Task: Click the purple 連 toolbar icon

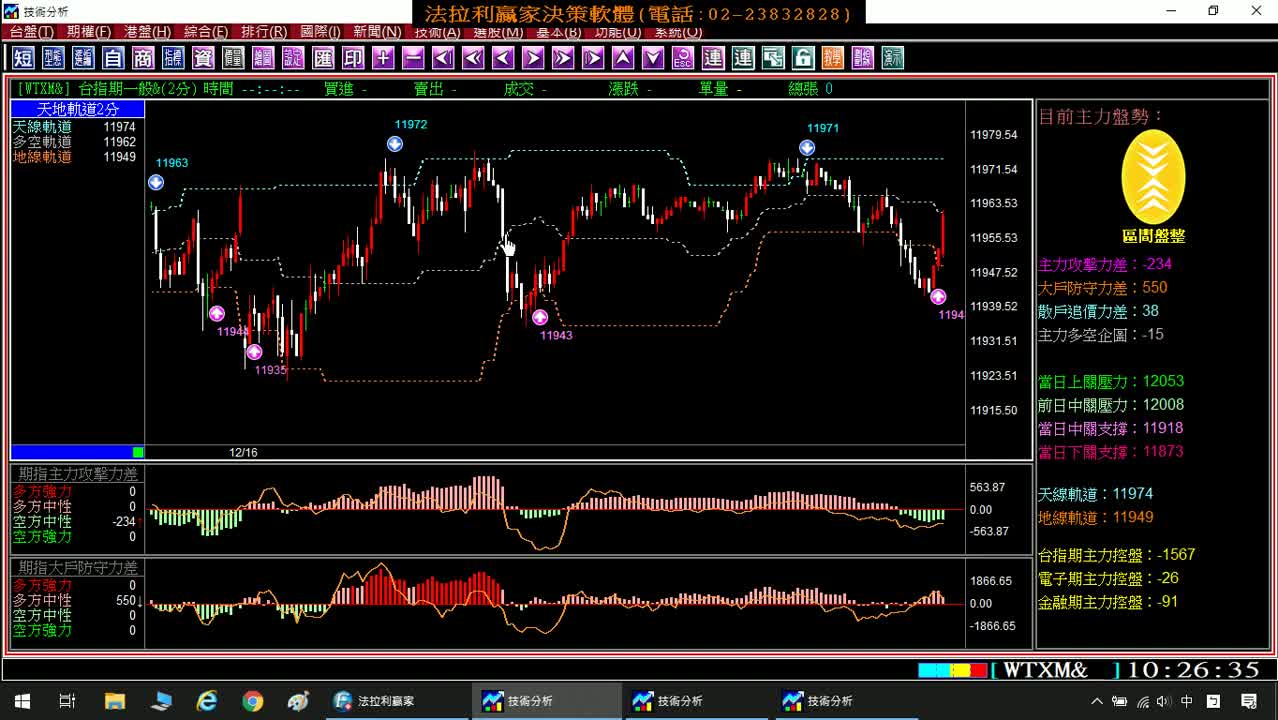Action: click(x=713, y=57)
